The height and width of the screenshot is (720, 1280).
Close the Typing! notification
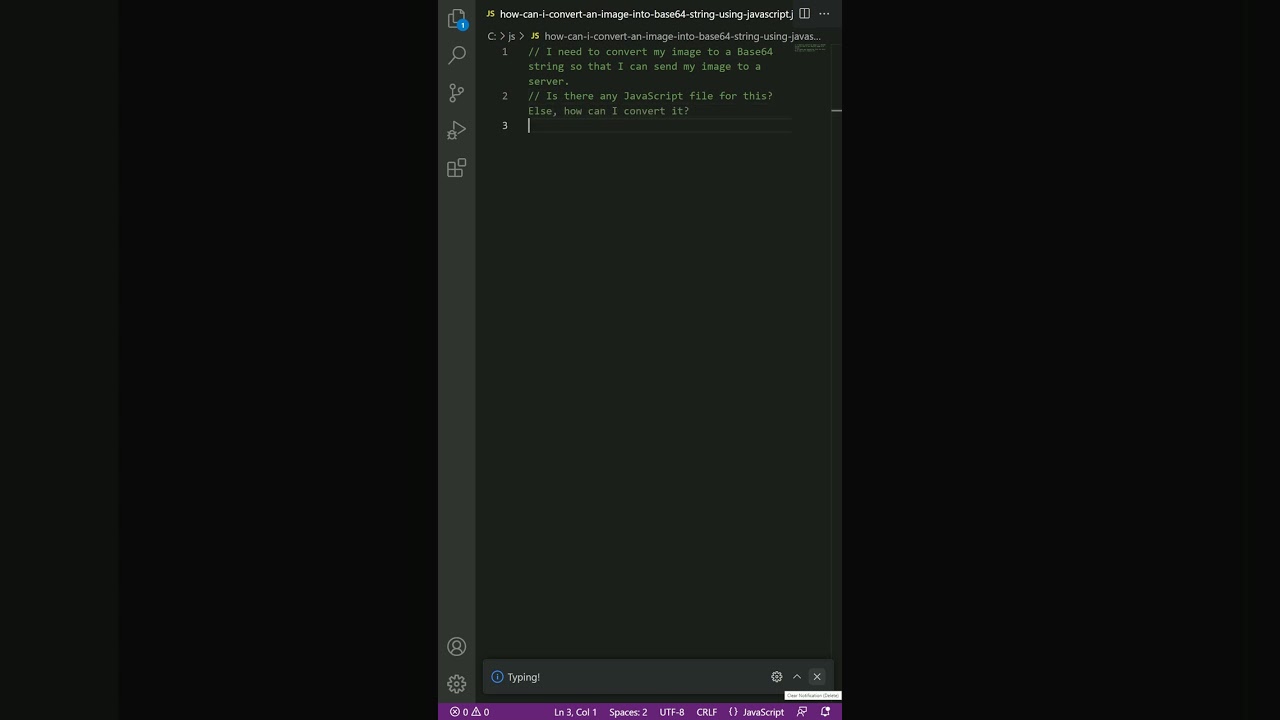(x=817, y=677)
